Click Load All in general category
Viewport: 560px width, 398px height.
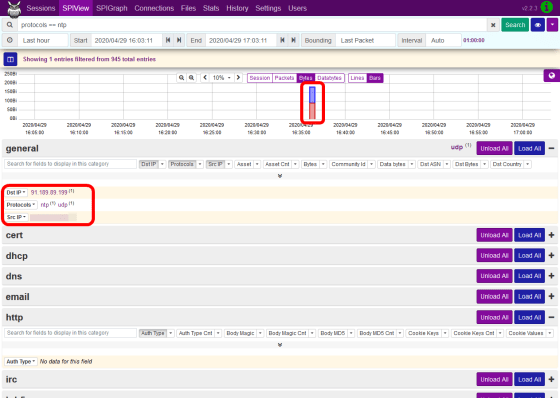click(529, 148)
